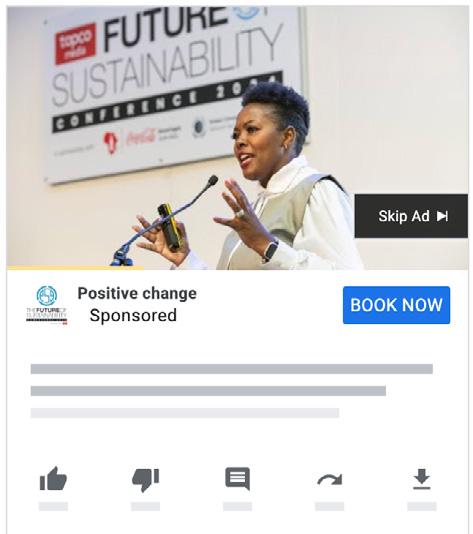Click the yellow ad progress bar
473x534 pixels.
76,268
